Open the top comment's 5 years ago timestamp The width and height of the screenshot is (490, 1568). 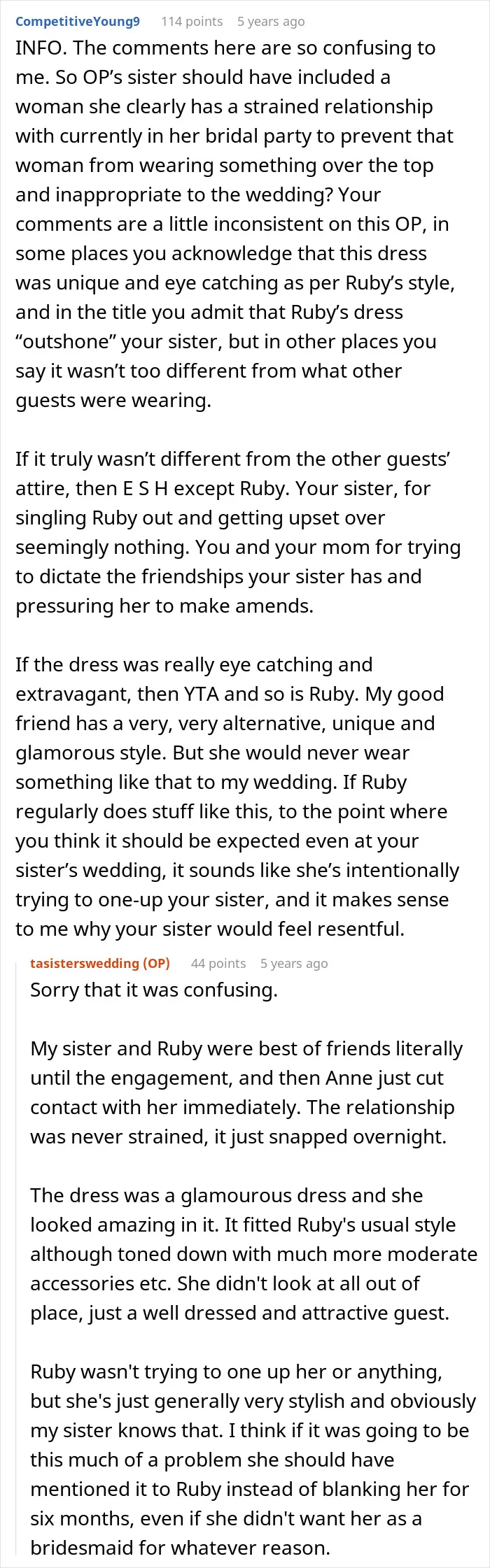click(271, 22)
